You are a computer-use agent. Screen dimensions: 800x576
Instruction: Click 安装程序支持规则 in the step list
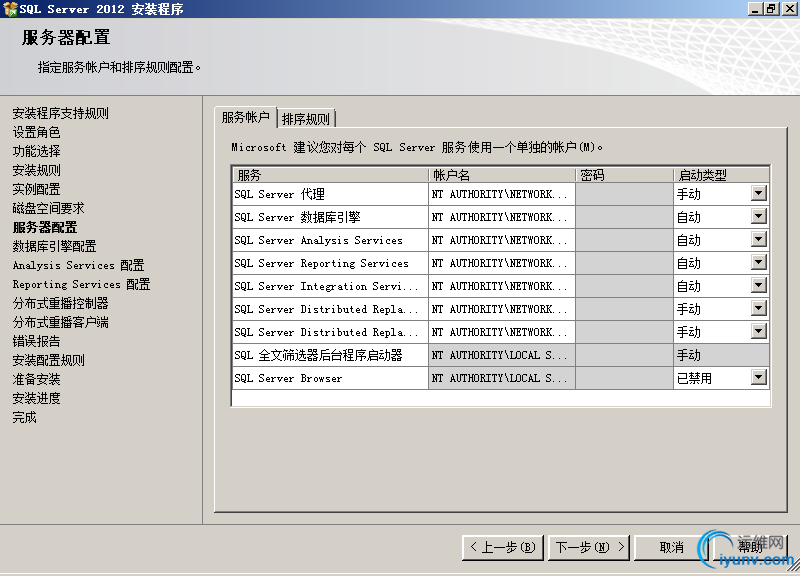click(61, 113)
